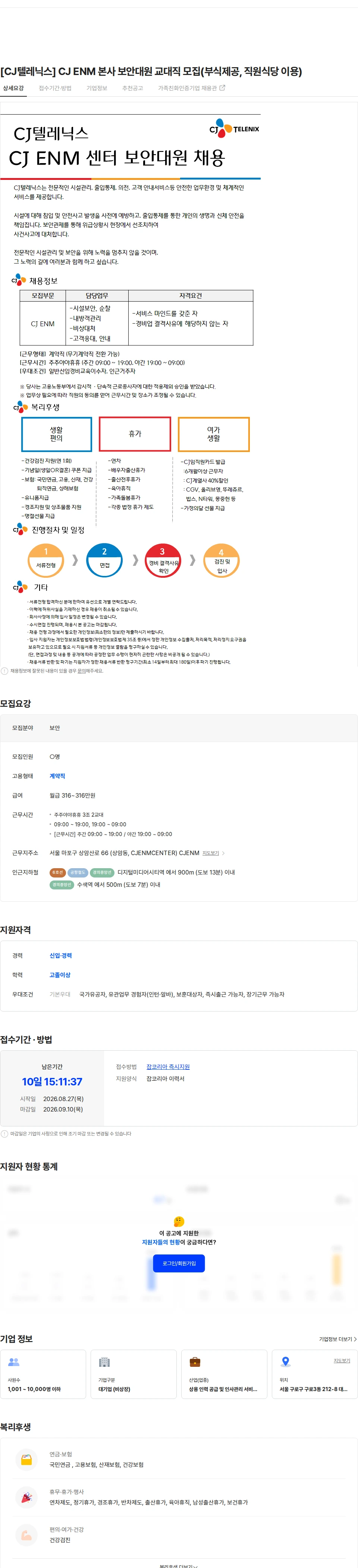The height and width of the screenshot is (1568, 358).
Task: Click step 4 검진 및 입사 circle
Action: pos(221,560)
